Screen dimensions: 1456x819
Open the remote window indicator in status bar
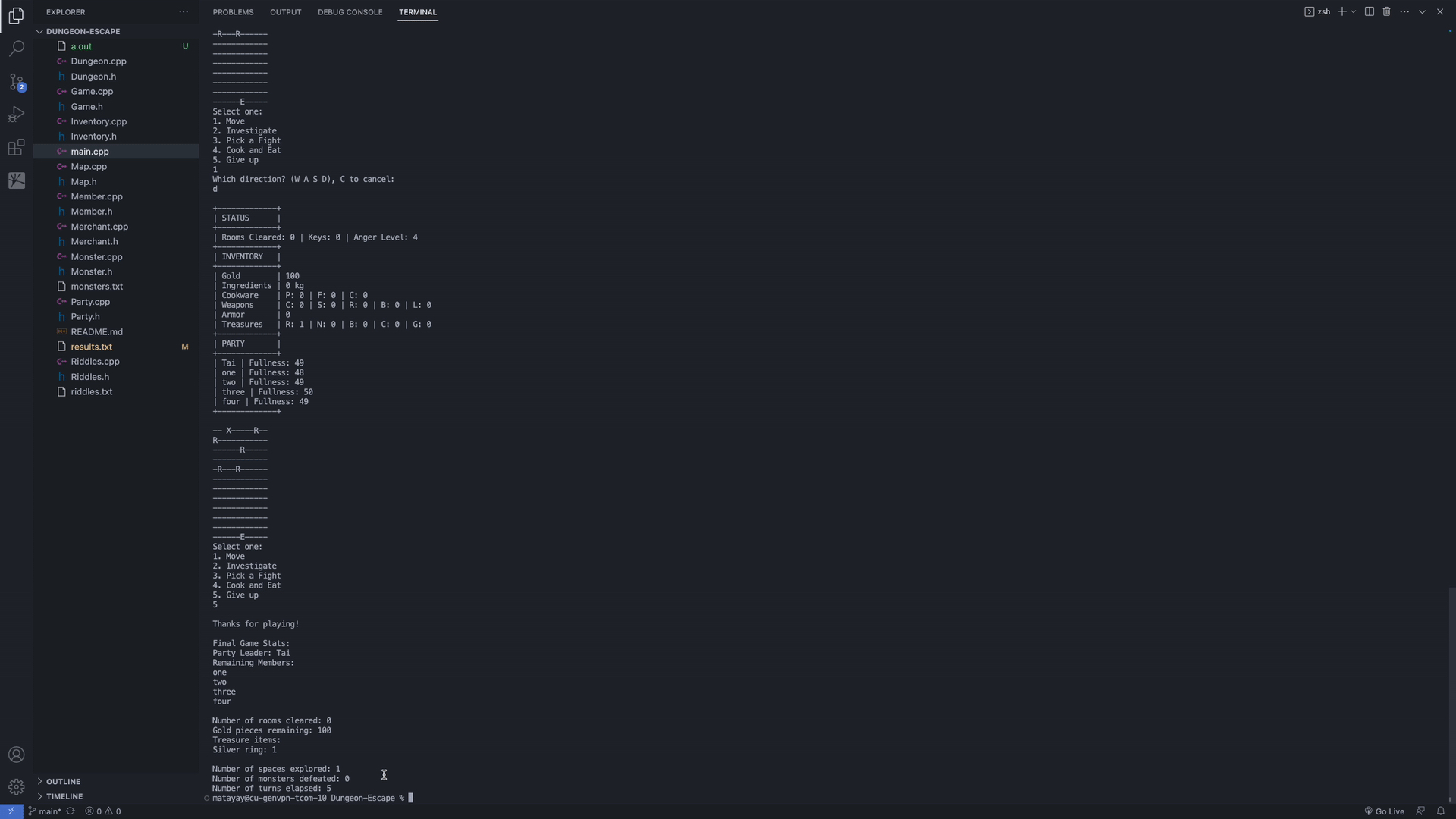click(x=11, y=811)
